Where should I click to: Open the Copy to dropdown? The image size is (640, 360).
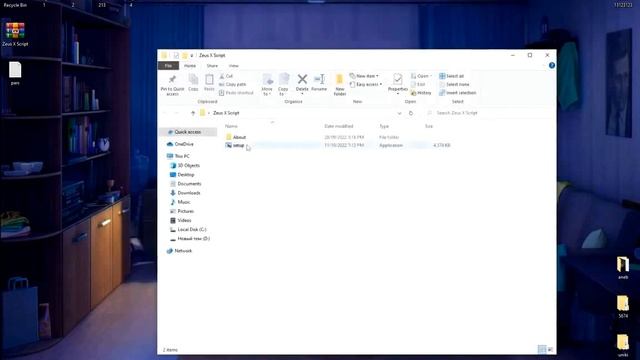[283, 85]
